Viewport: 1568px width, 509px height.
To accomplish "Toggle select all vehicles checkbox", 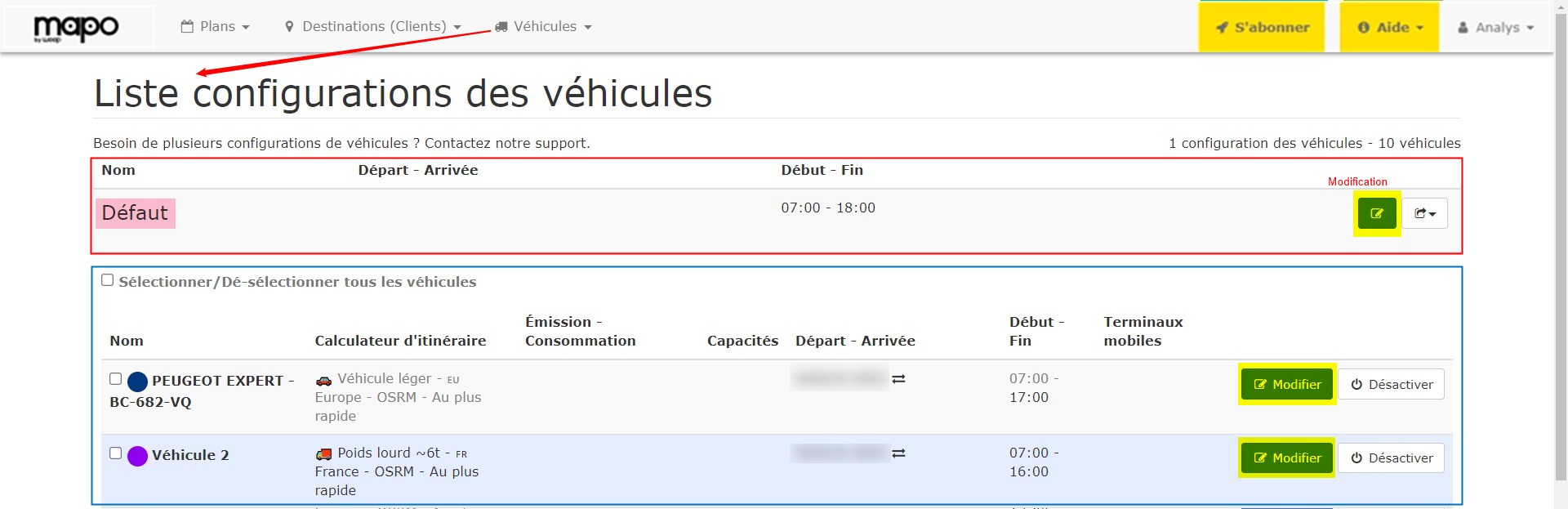I will tap(107, 280).
